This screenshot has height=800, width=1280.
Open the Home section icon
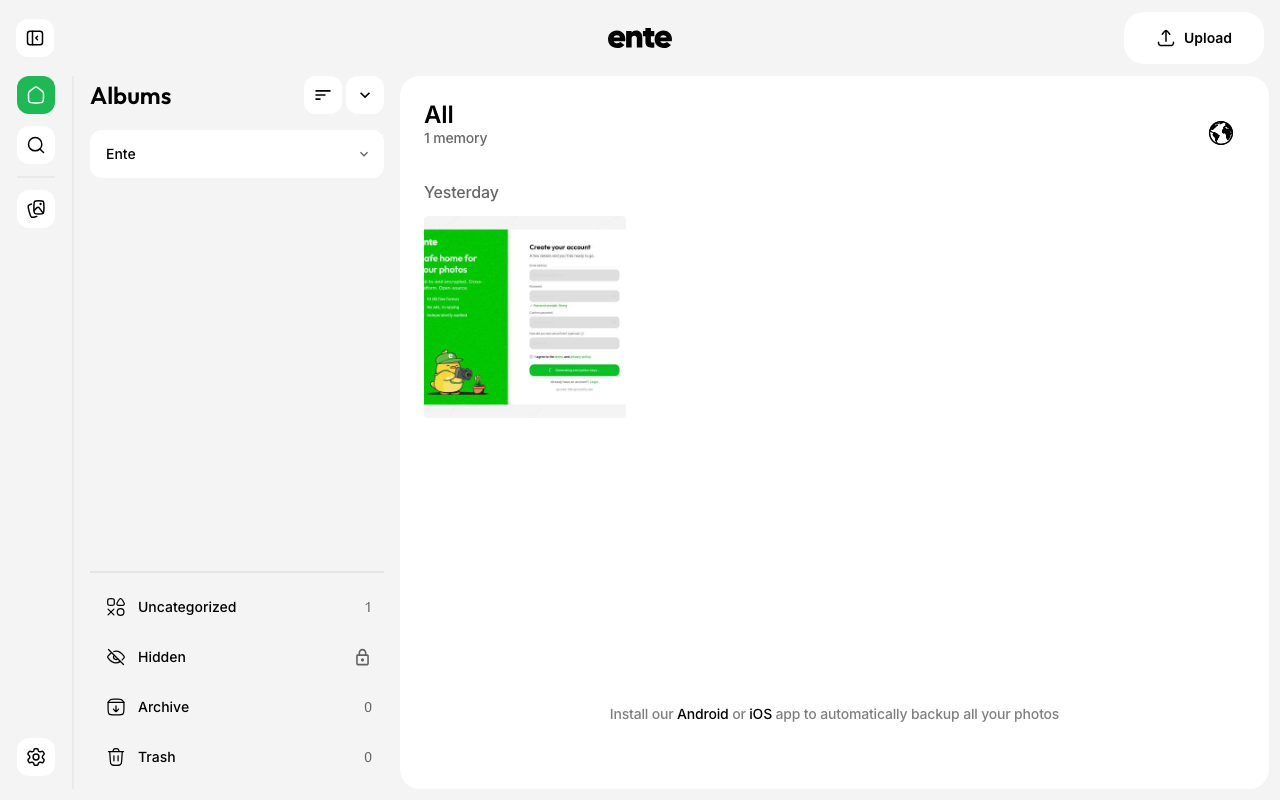pos(36,95)
